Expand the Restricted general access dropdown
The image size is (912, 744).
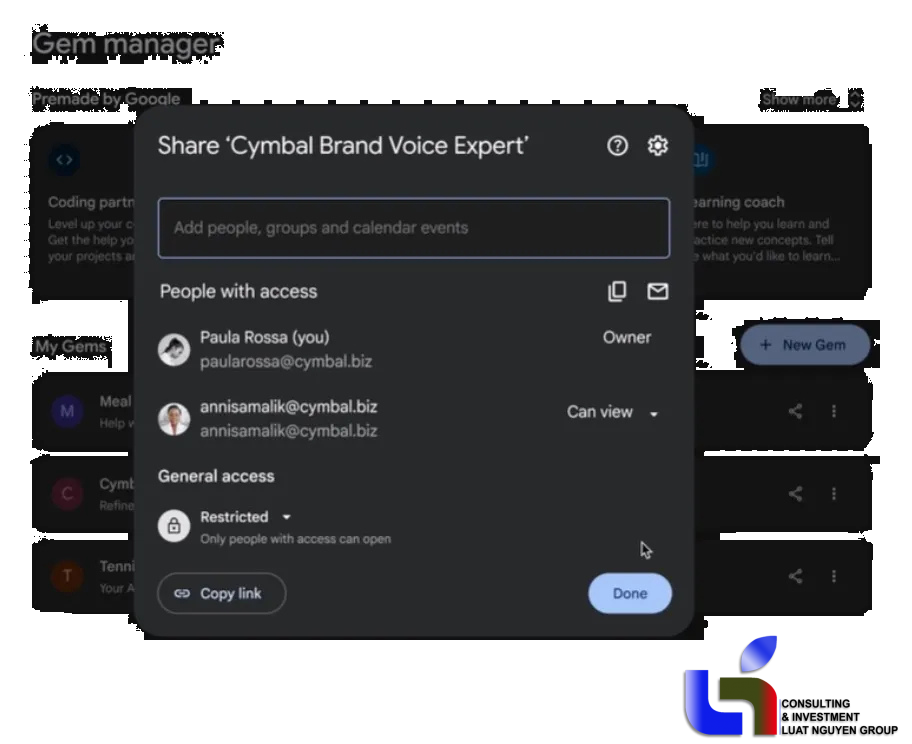pos(245,517)
